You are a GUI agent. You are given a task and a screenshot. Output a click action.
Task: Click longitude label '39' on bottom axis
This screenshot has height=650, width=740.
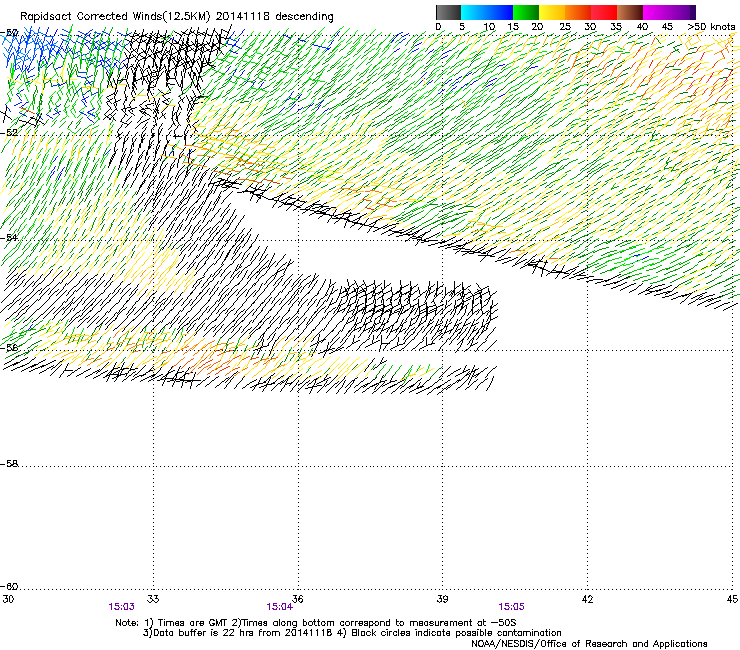(x=442, y=599)
